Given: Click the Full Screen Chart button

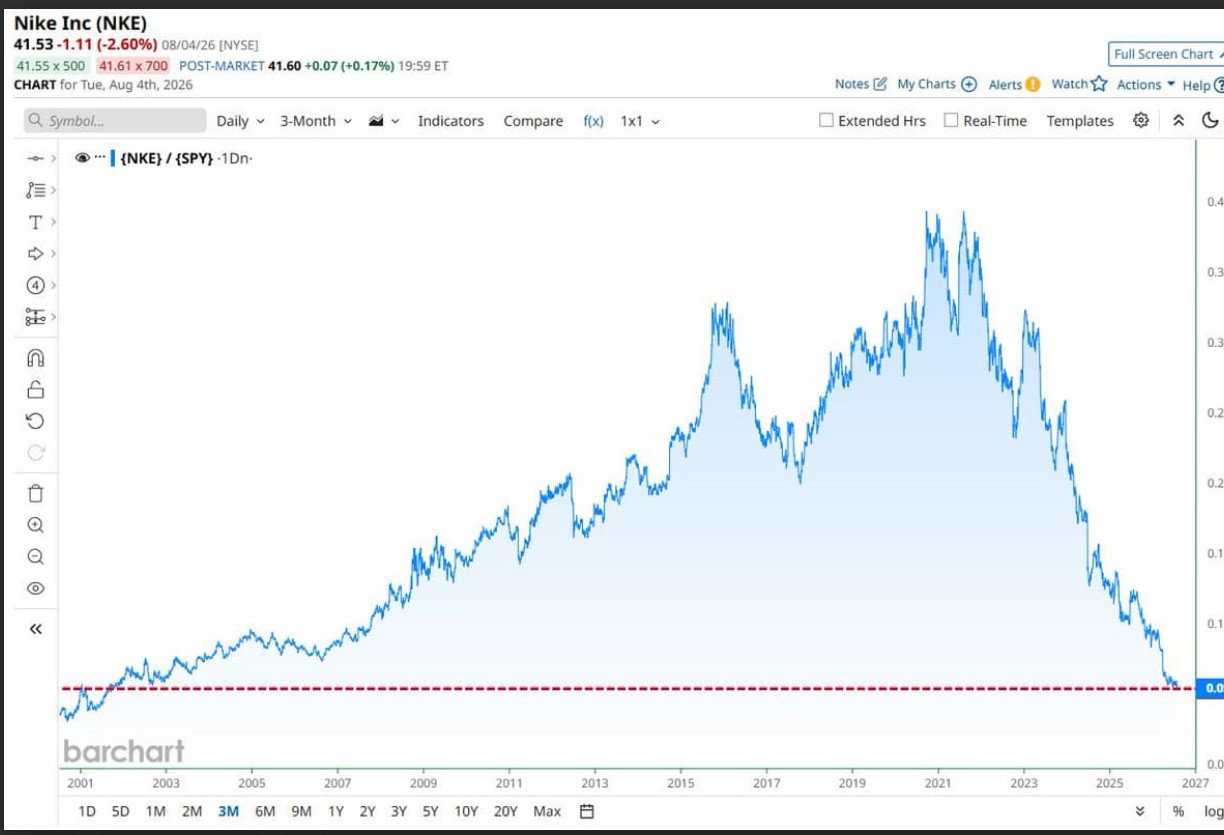Looking at the screenshot, I should 1166,54.
